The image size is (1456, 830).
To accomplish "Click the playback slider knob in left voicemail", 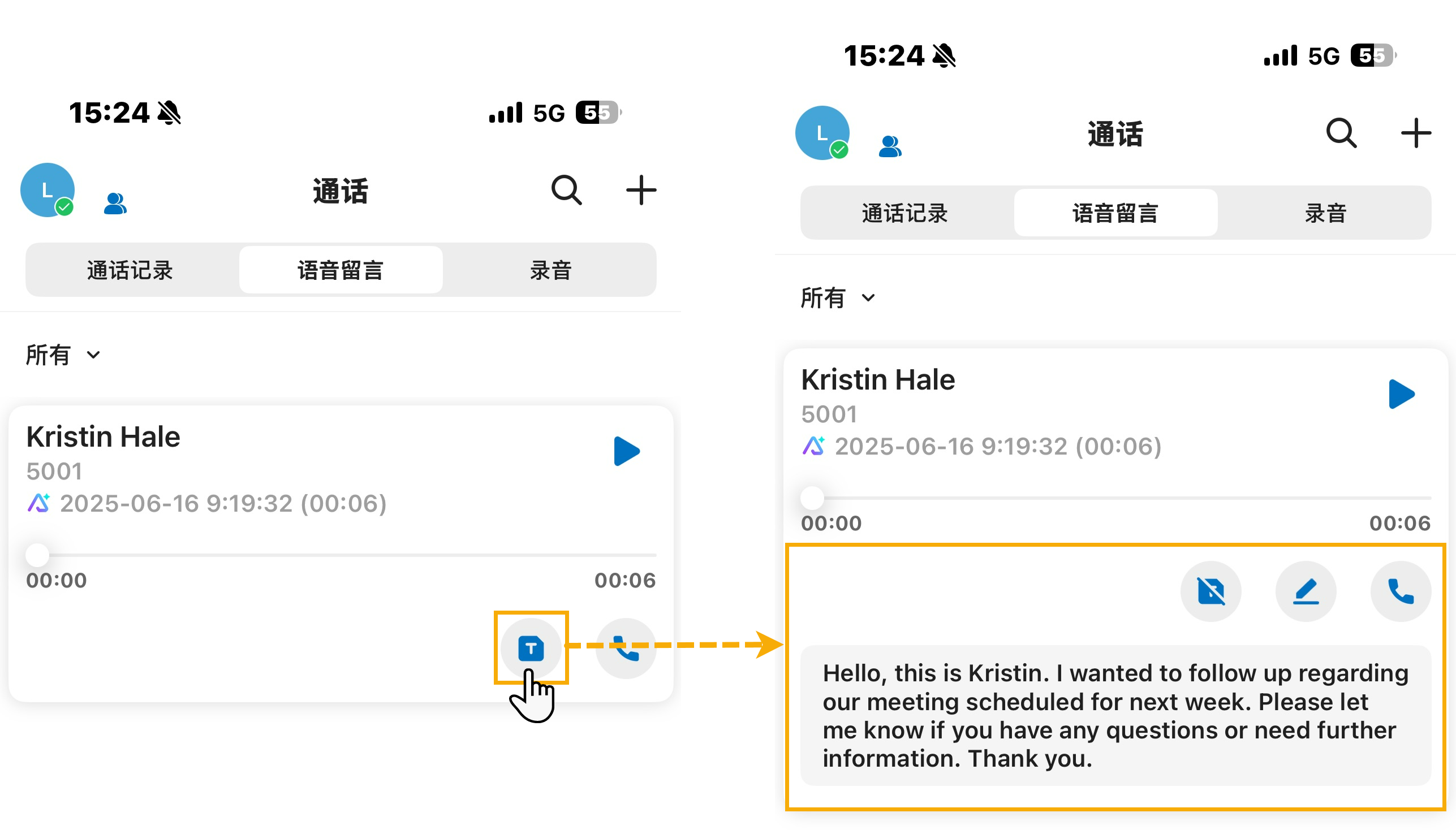I will pyautogui.click(x=38, y=554).
